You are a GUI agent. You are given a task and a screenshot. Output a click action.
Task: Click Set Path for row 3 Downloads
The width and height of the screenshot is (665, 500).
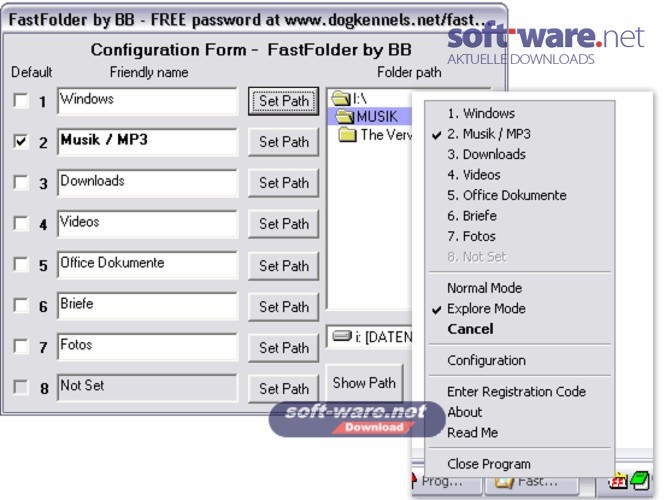tap(284, 183)
